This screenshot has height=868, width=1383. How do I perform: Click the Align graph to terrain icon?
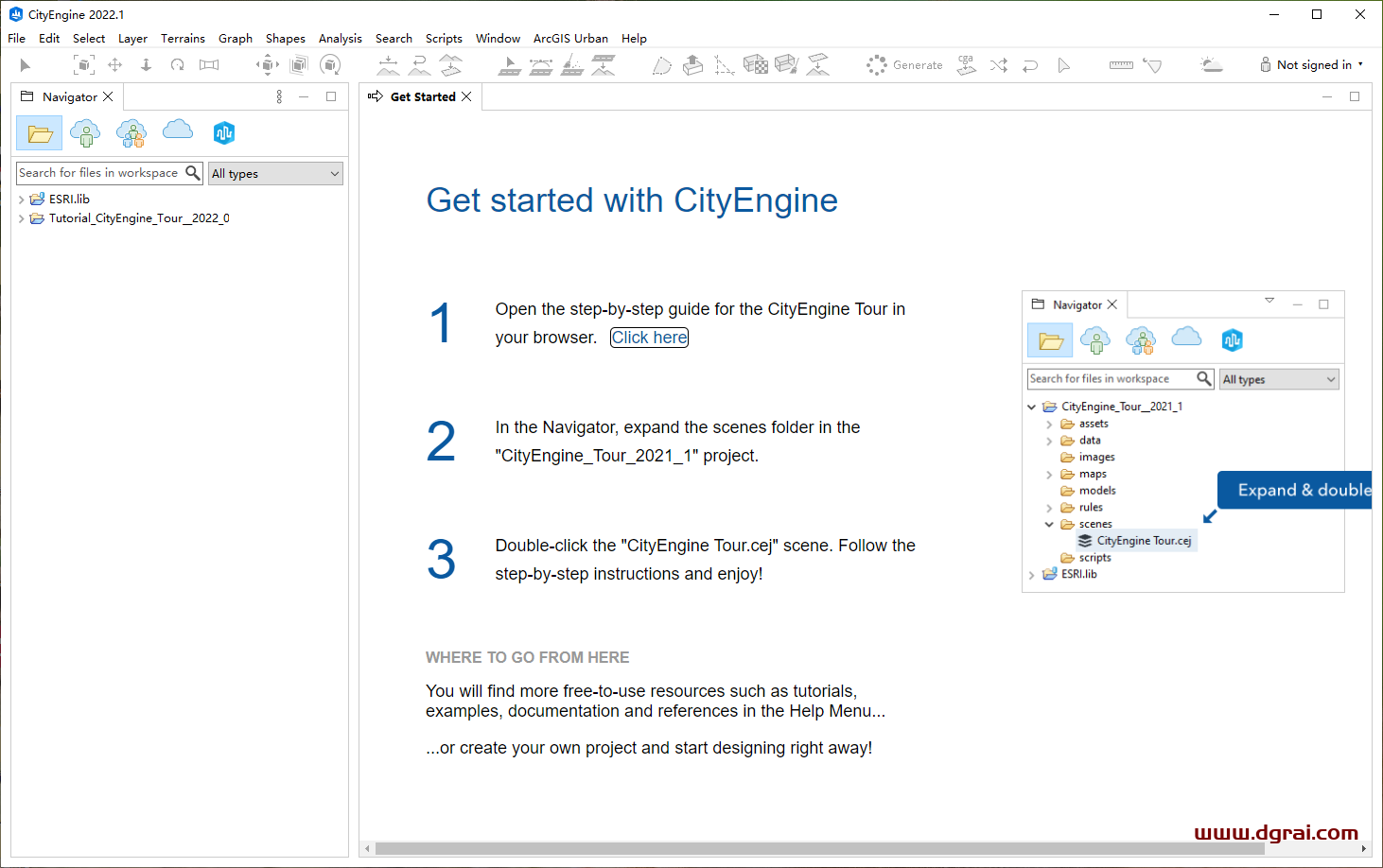click(604, 65)
